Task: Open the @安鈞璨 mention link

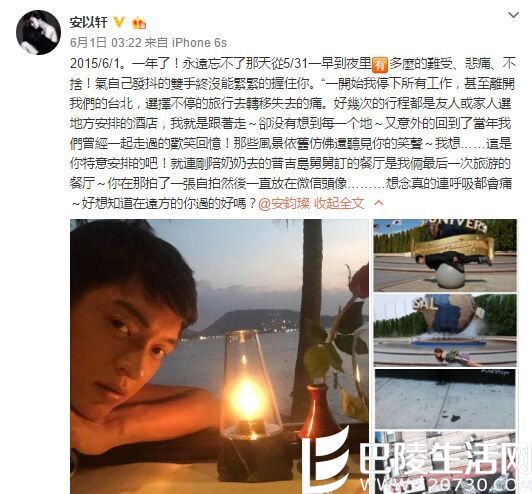Action: click(x=284, y=203)
